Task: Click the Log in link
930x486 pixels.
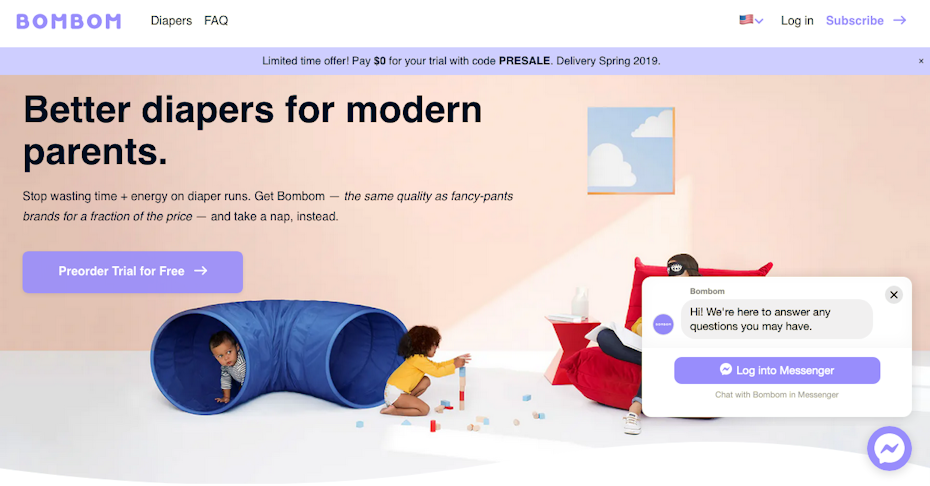Action: point(797,21)
